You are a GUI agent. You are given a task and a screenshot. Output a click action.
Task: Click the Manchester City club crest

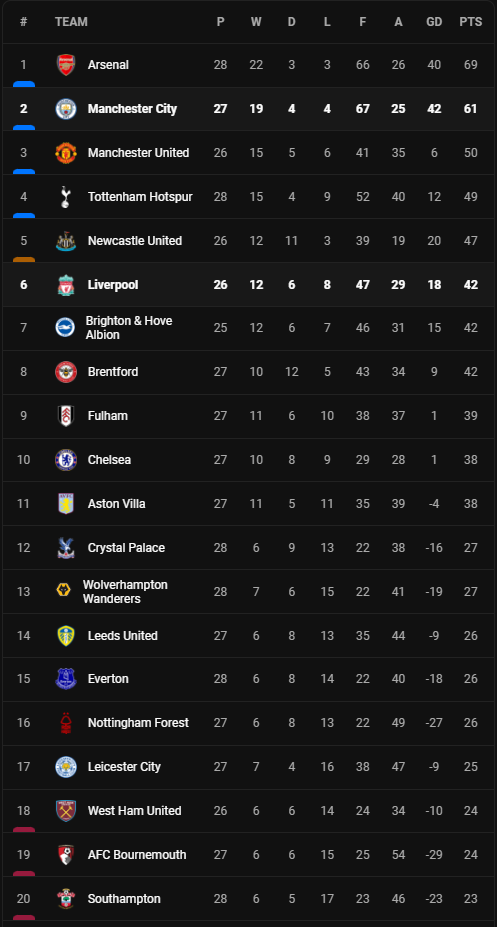66,109
